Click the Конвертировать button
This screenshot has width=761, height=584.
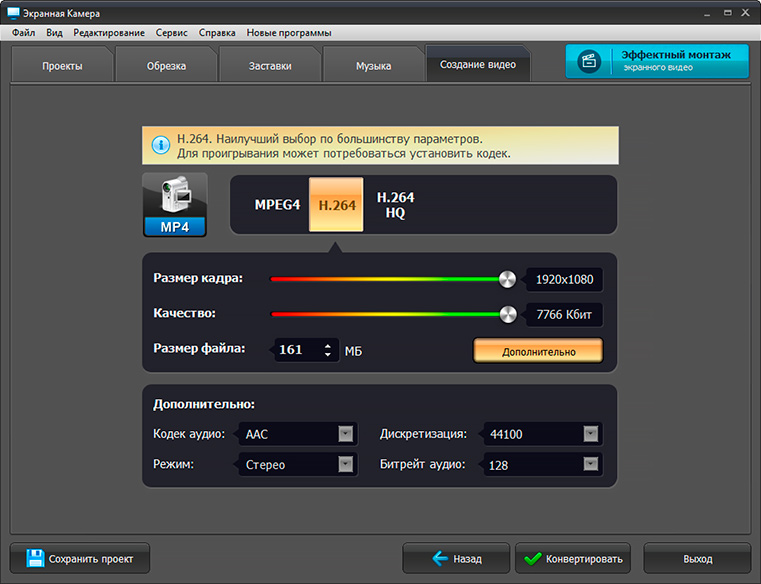click(573, 558)
